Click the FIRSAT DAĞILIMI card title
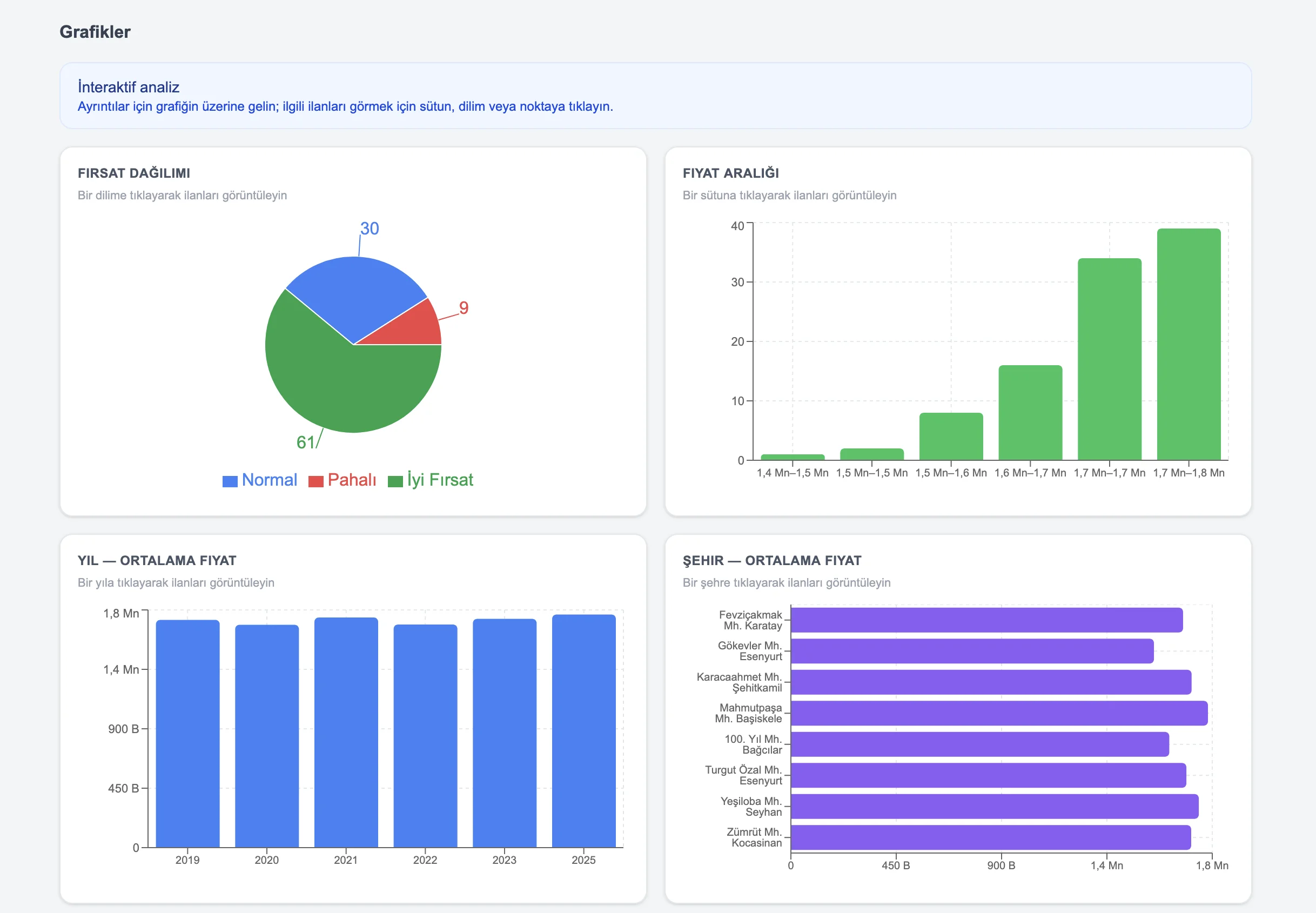Screen dimensions: 1316x913 134,173
